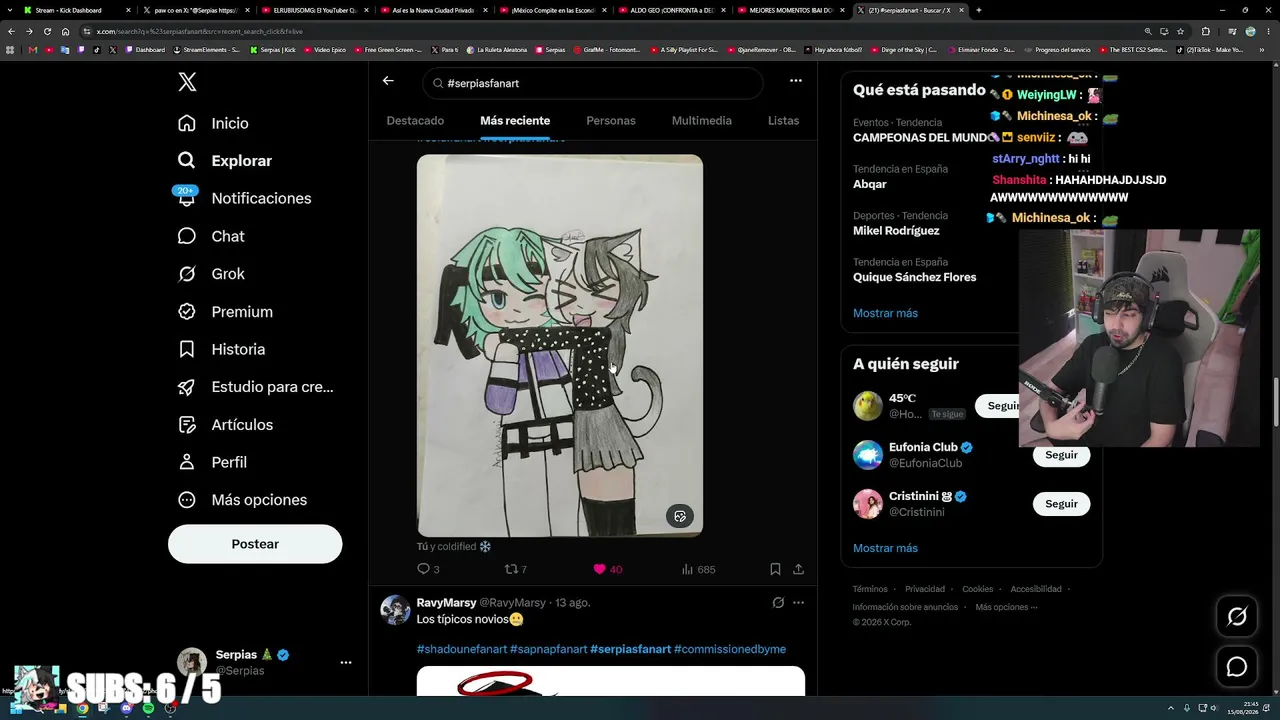Open the X logo home icon

coord(187,82)
